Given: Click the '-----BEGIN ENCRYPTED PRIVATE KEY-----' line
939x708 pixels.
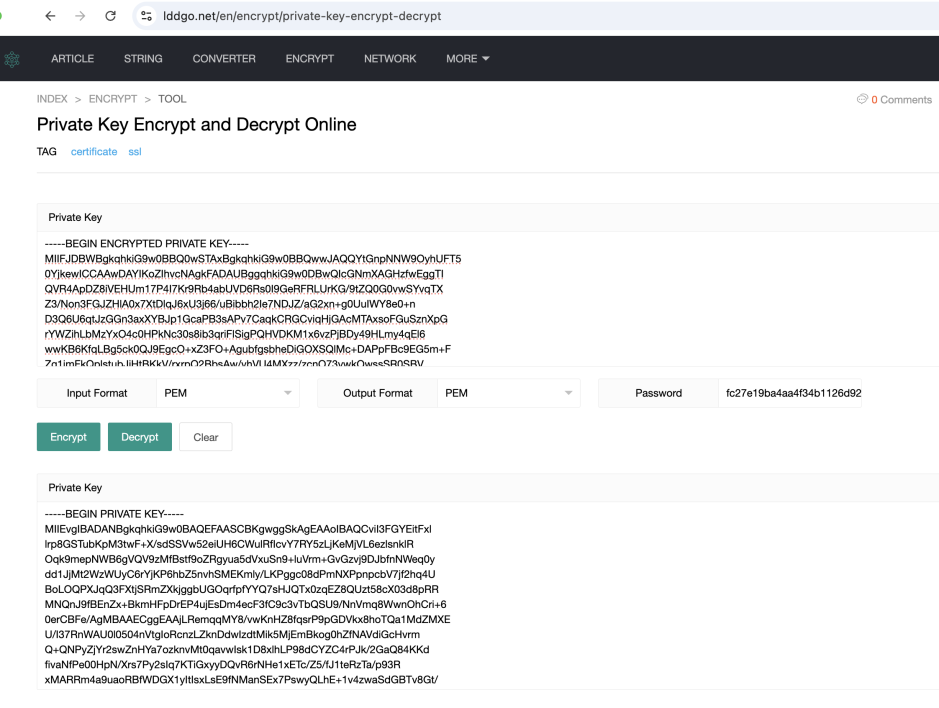Looking at the screenshot, I should click(147, 244).
